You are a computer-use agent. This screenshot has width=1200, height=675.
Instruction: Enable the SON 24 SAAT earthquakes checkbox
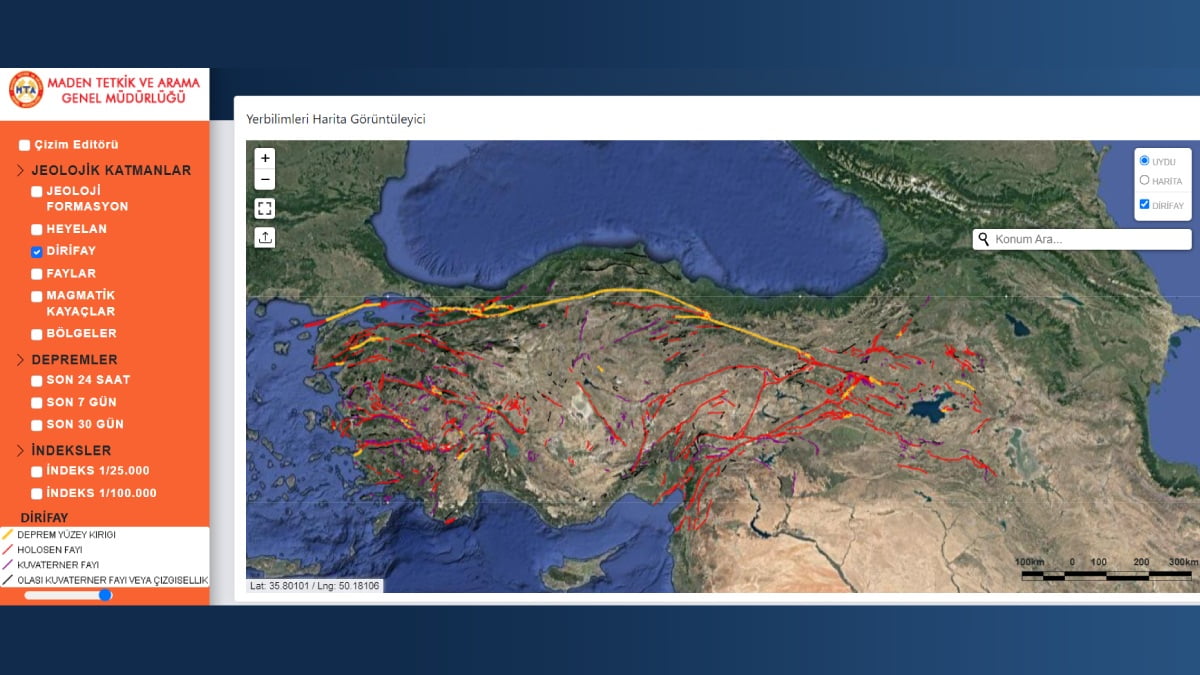pyautogui.click(x=37, y=381)
